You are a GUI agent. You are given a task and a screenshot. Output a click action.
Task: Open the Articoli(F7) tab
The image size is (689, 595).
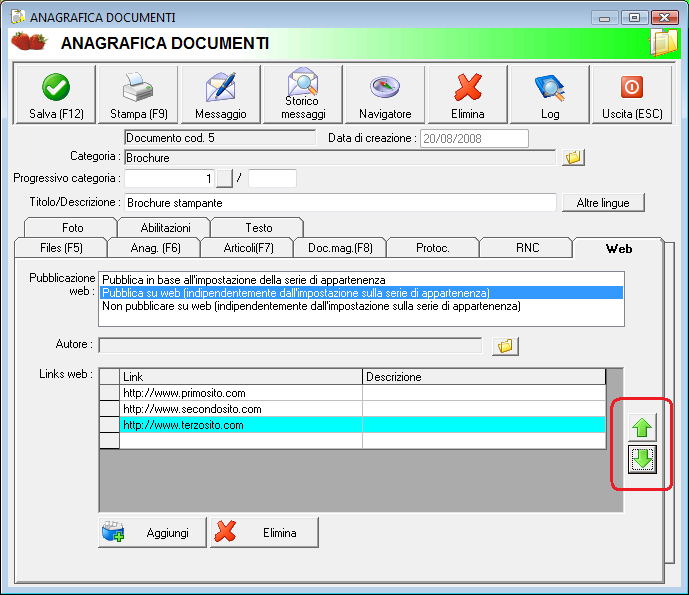coord(248,248)
